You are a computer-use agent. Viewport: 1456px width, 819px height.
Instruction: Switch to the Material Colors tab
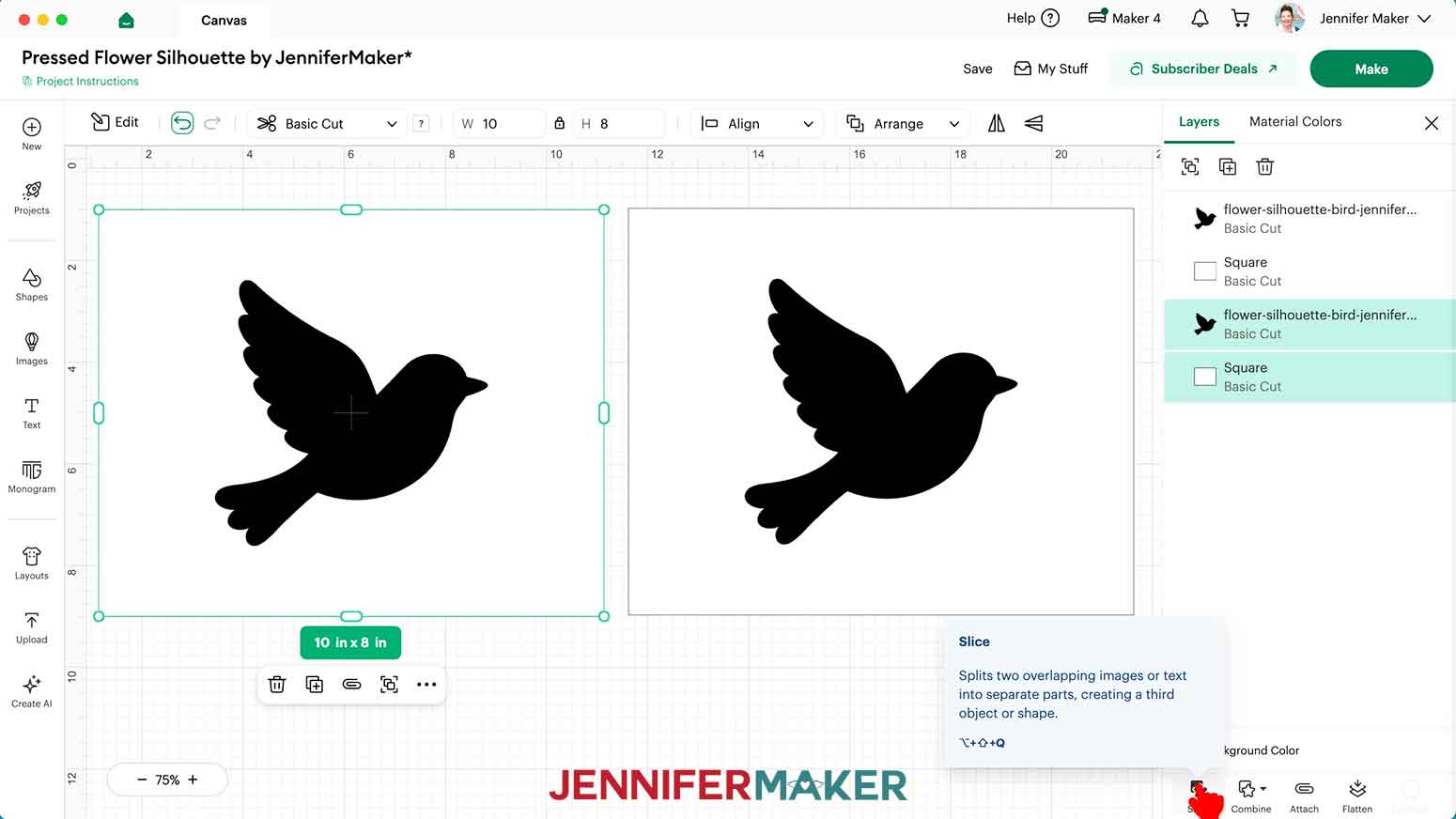tap(1295, 122)
